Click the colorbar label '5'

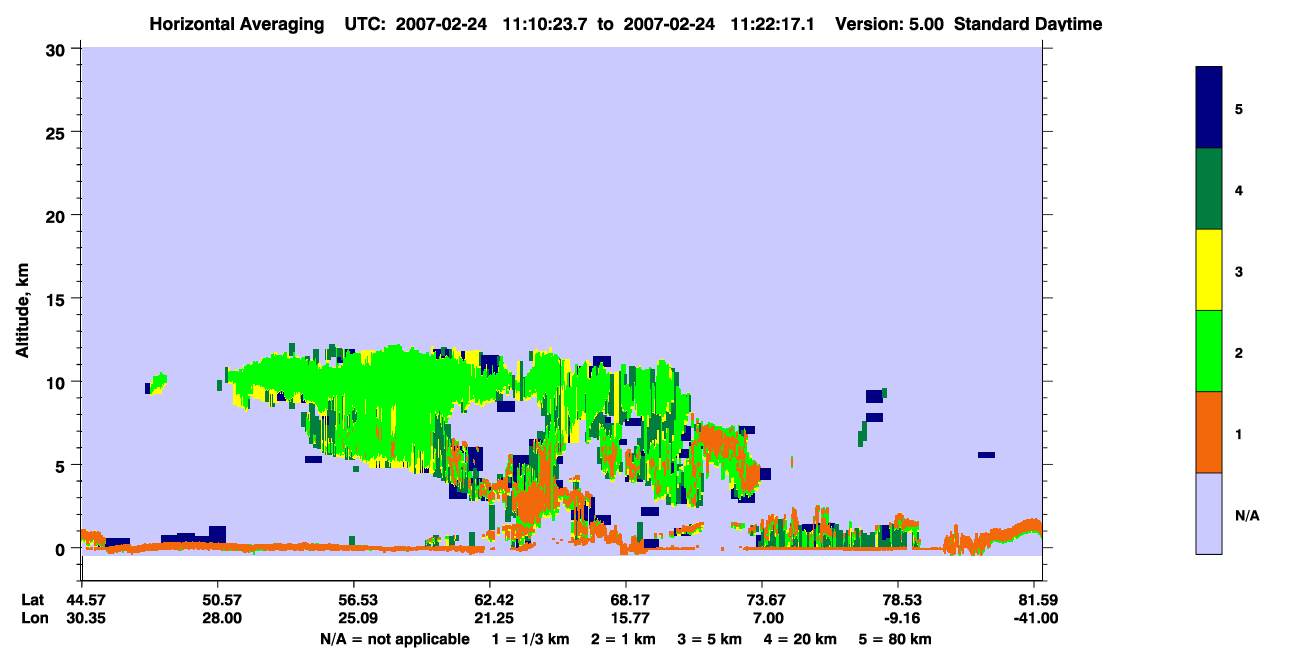point(1239,108)
